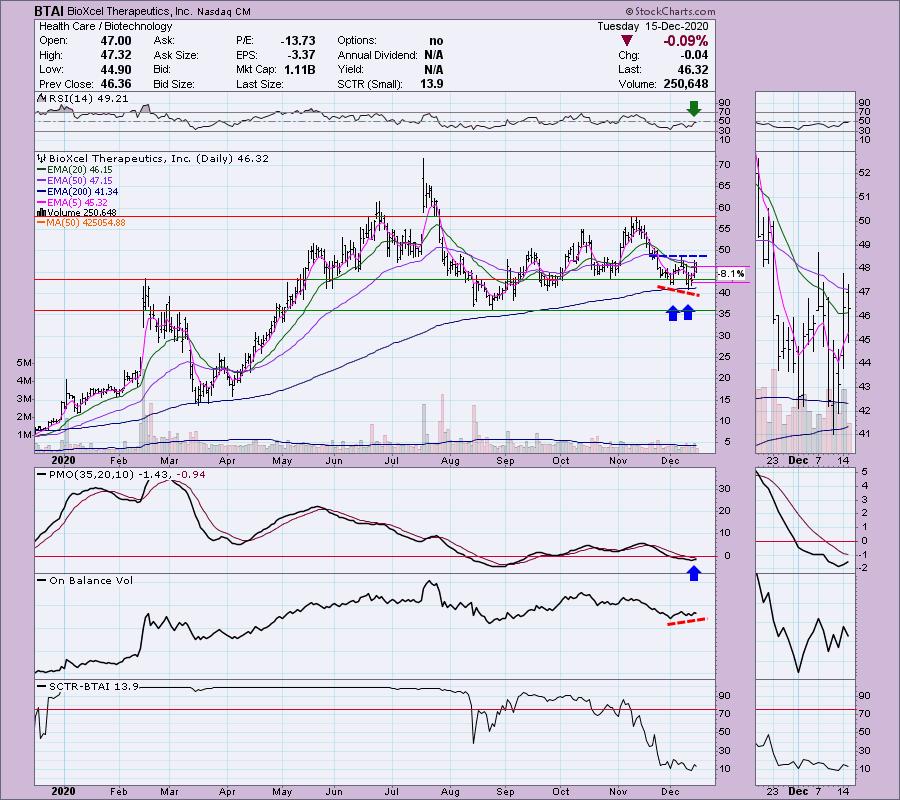
Task: Click the SCTR (Small) value 13.9 in header
Action: 432,84
